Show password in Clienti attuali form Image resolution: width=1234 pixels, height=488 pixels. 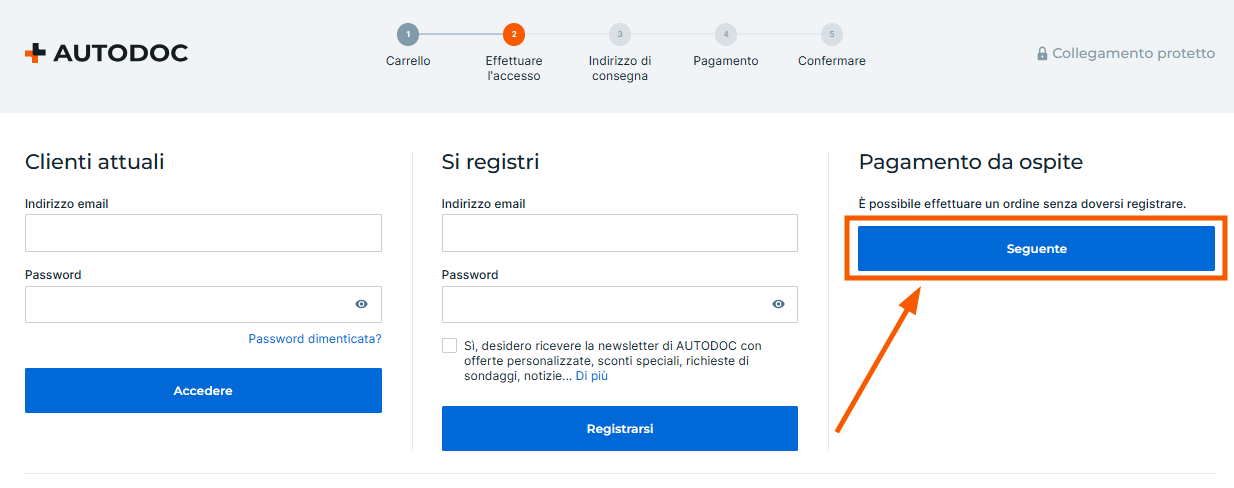362,305
